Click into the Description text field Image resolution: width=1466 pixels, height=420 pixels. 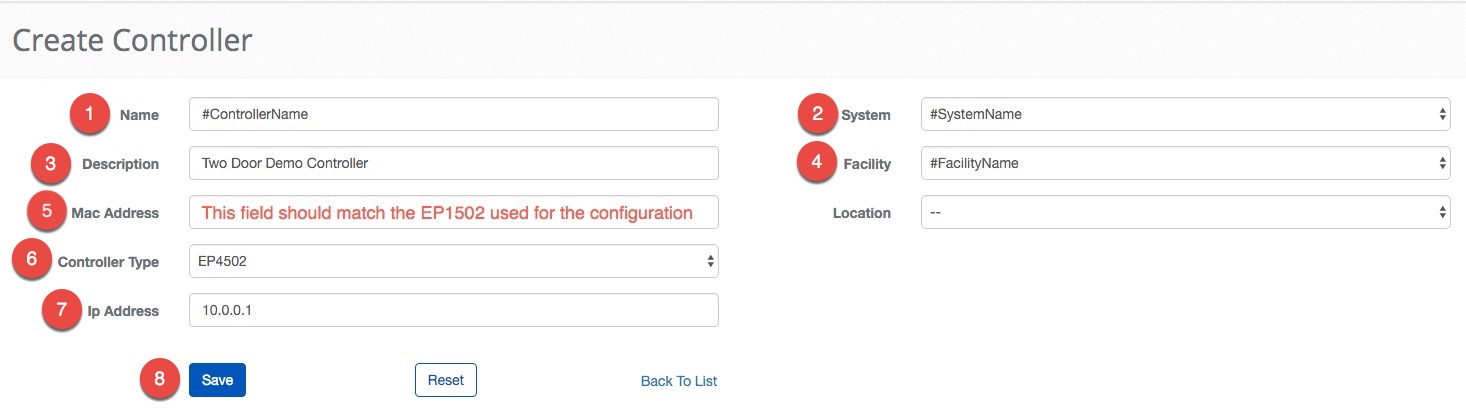click(x=453, y=163)
